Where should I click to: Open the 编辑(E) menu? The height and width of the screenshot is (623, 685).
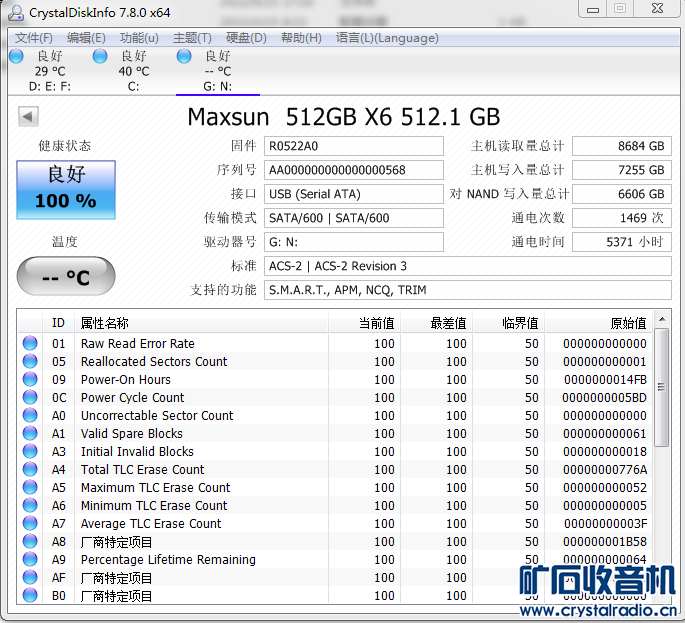86,38
